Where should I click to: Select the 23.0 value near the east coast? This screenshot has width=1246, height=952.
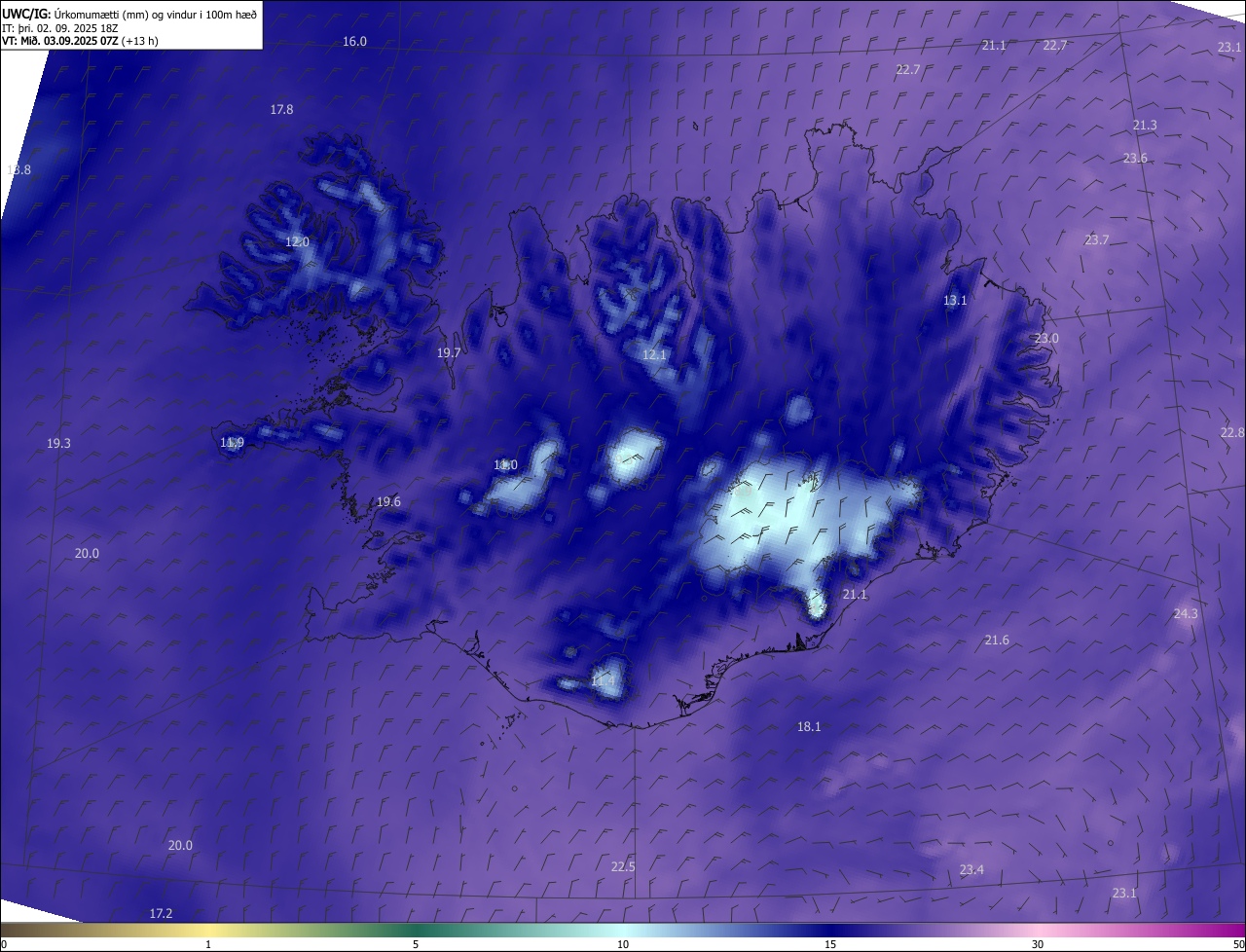coord(1045,338)
